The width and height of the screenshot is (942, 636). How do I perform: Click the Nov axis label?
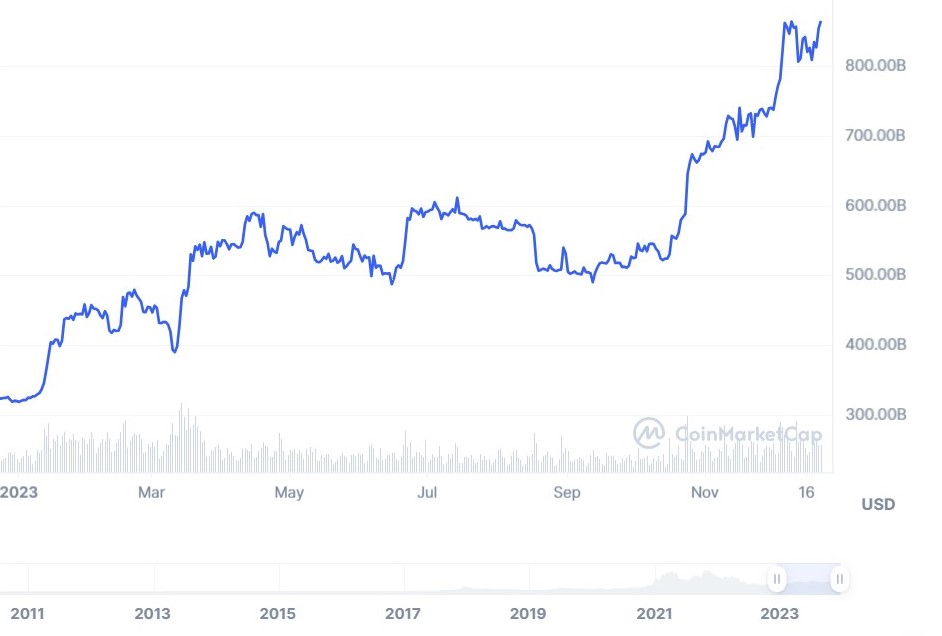(705, 492)
